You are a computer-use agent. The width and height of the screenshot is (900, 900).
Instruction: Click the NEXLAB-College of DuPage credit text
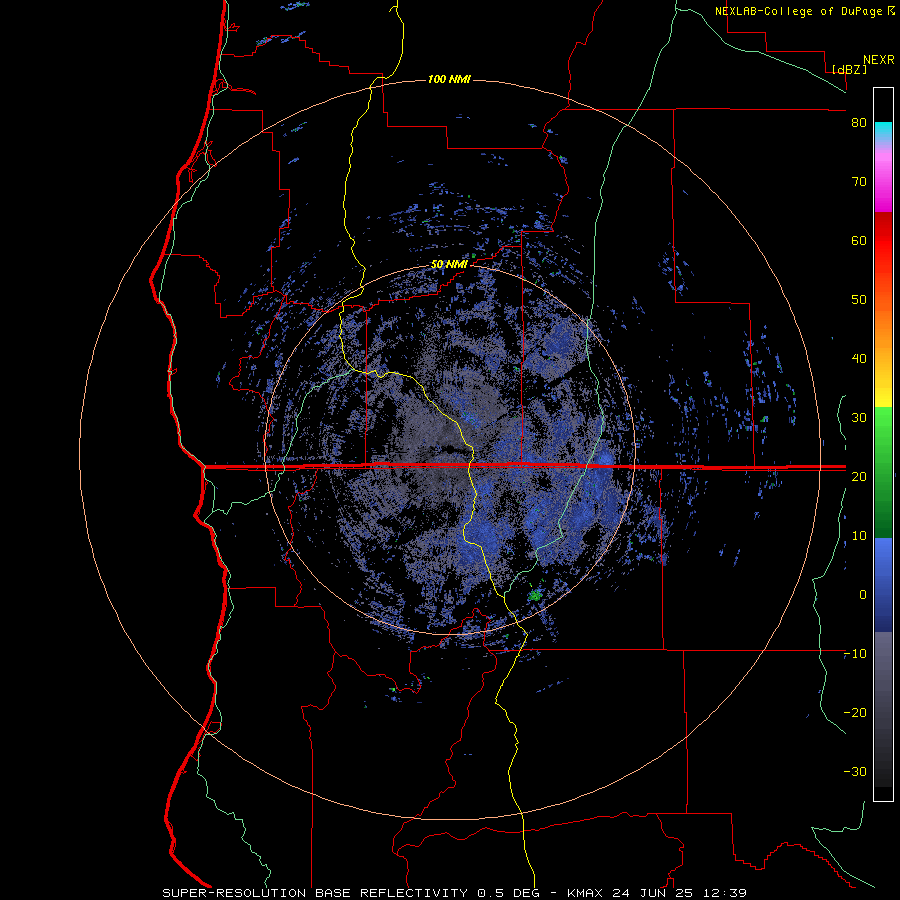coord(798,11)
